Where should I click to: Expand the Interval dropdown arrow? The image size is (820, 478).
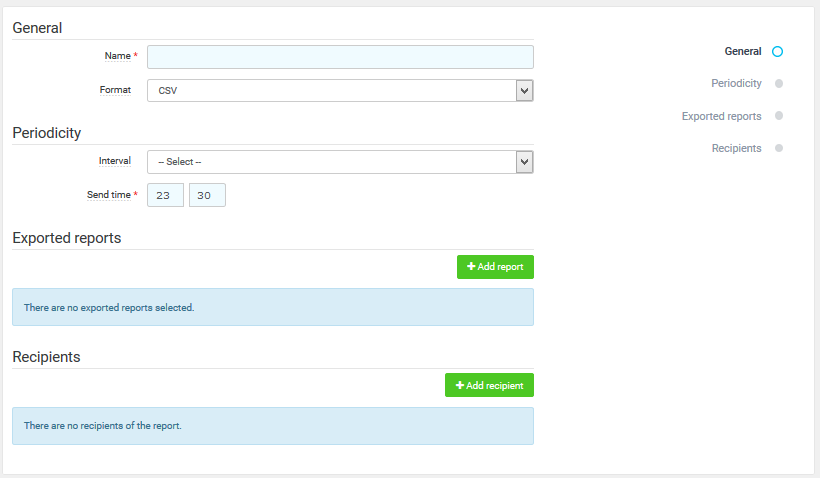(x=524, y=162)
